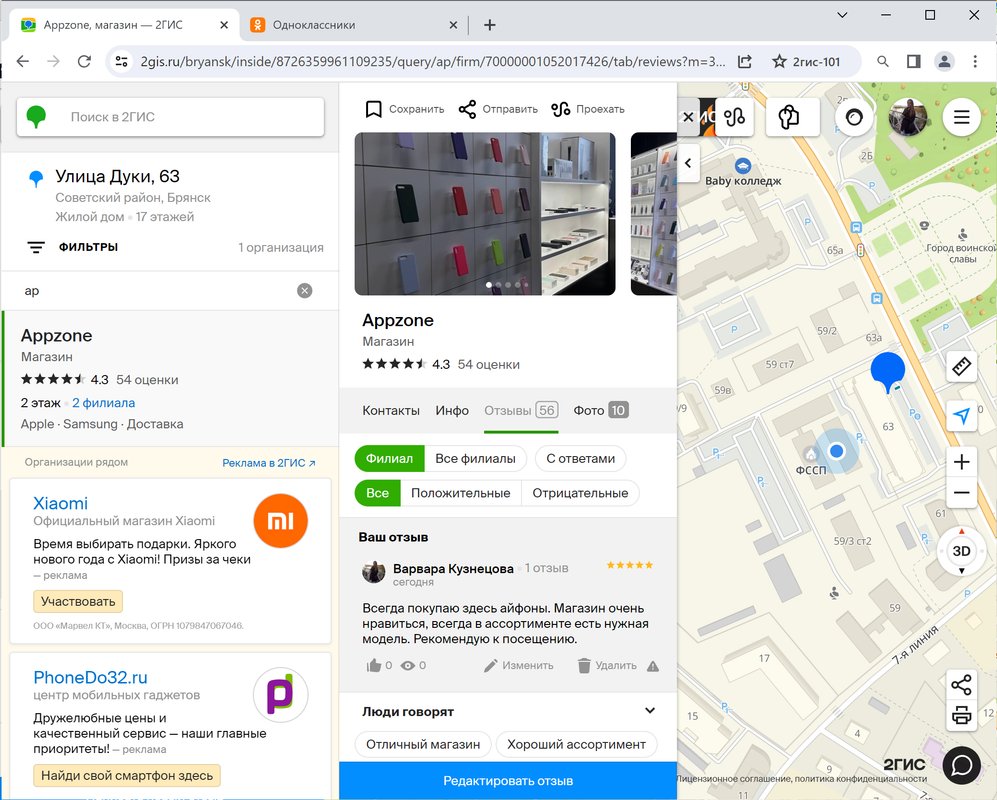Click Найди свой смартфон здесь button

click(127, 775)
